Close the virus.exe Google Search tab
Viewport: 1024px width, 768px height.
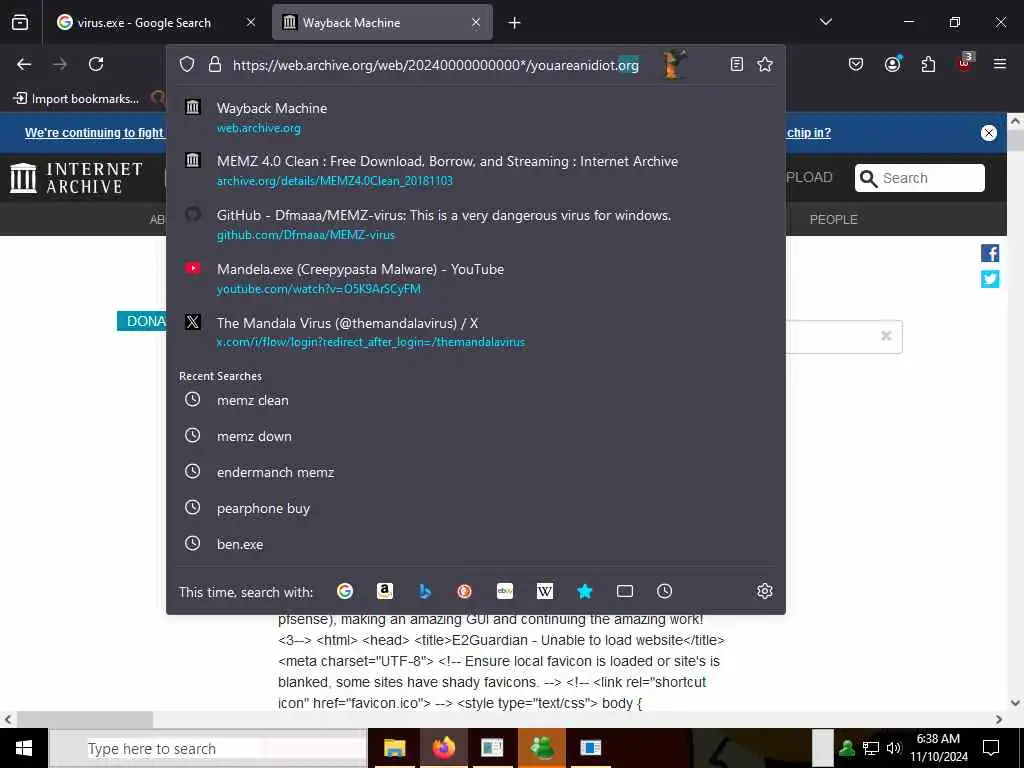click(251, 22)
